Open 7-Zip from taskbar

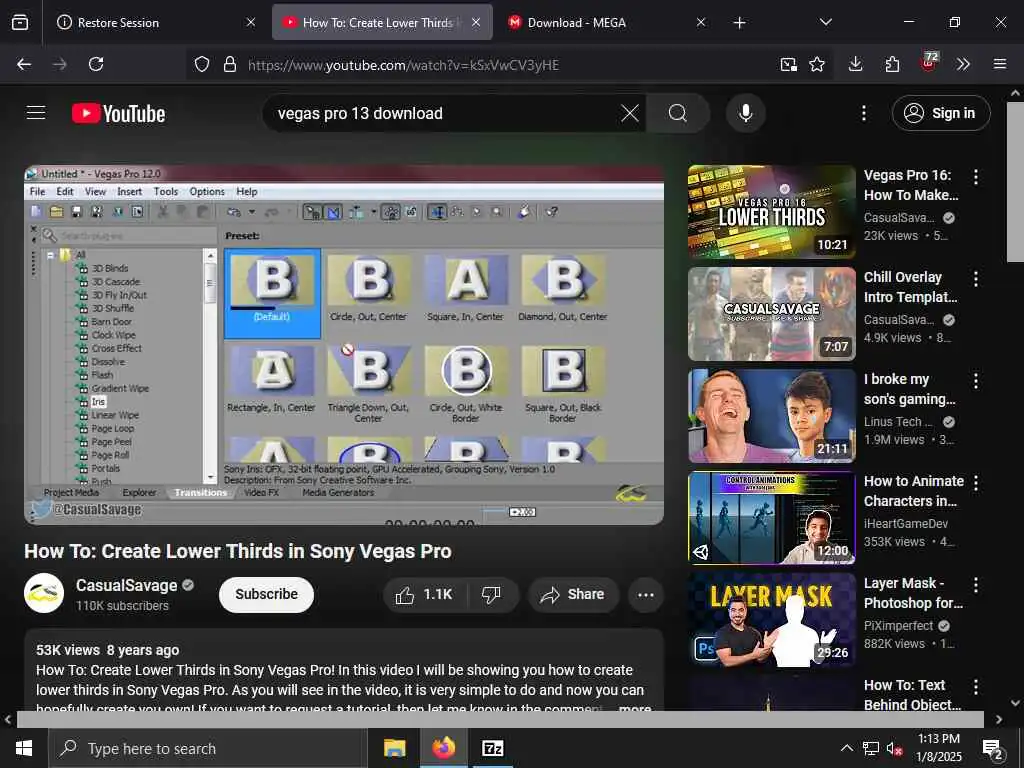click(492, 748)
